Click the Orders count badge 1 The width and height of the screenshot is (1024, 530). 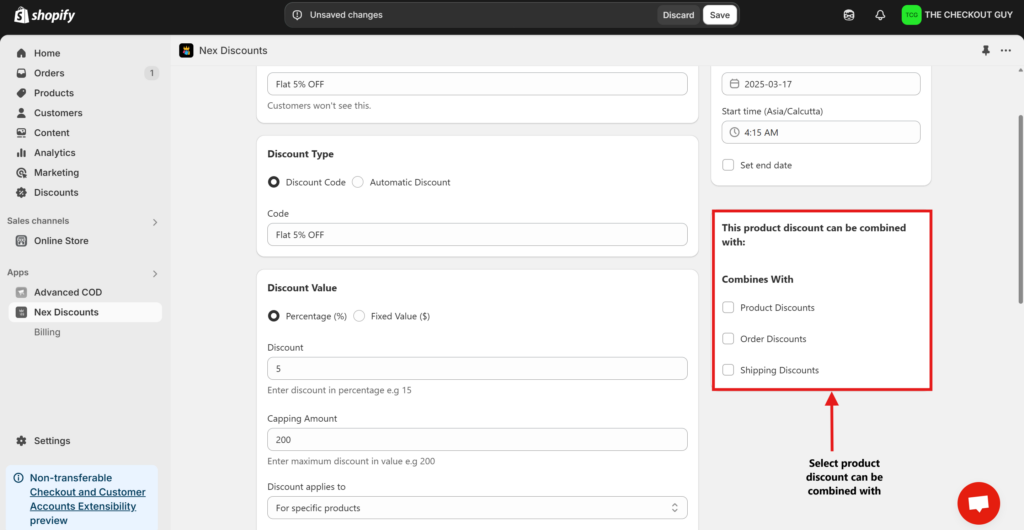[152, 73]
